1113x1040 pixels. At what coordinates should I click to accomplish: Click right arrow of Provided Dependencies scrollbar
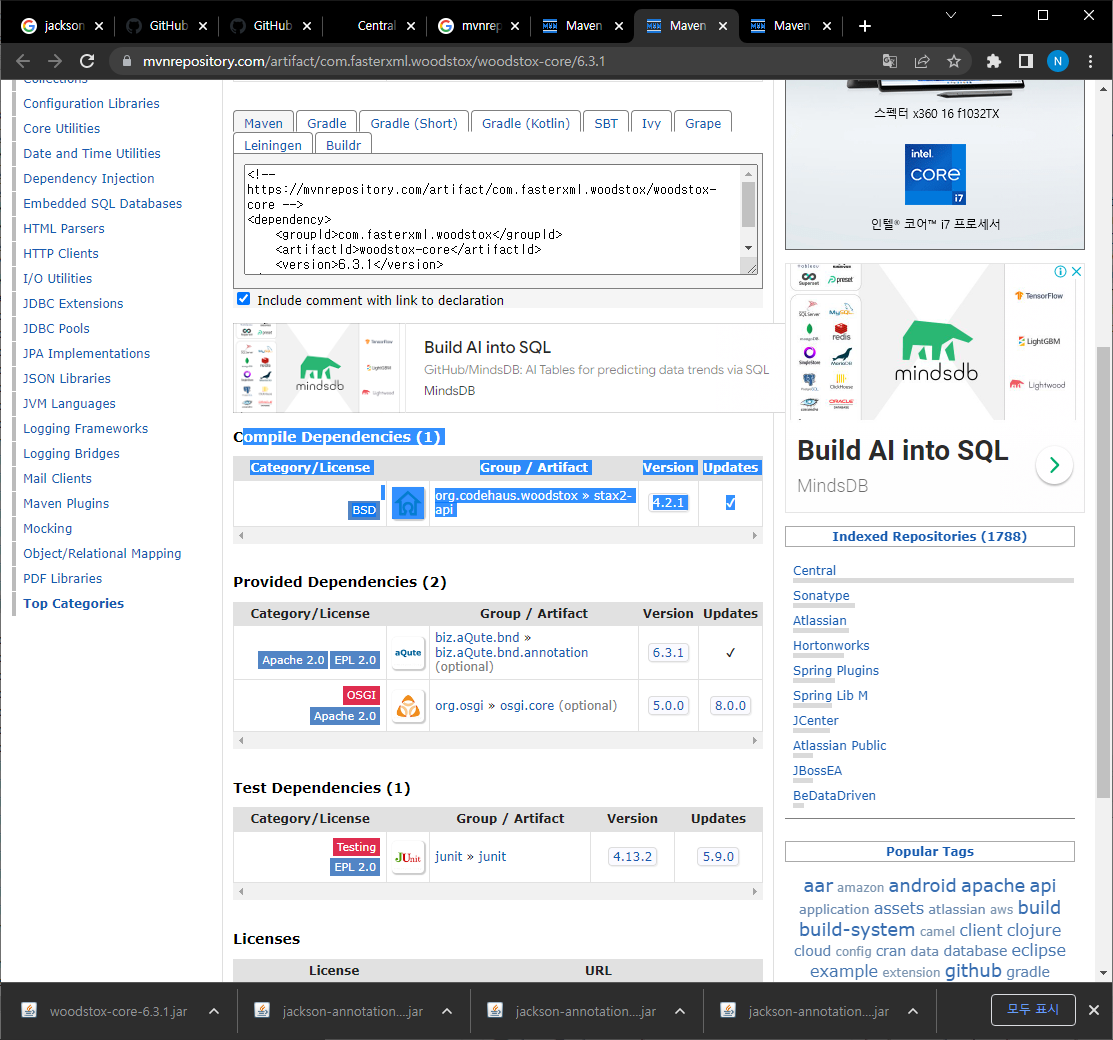755,740
